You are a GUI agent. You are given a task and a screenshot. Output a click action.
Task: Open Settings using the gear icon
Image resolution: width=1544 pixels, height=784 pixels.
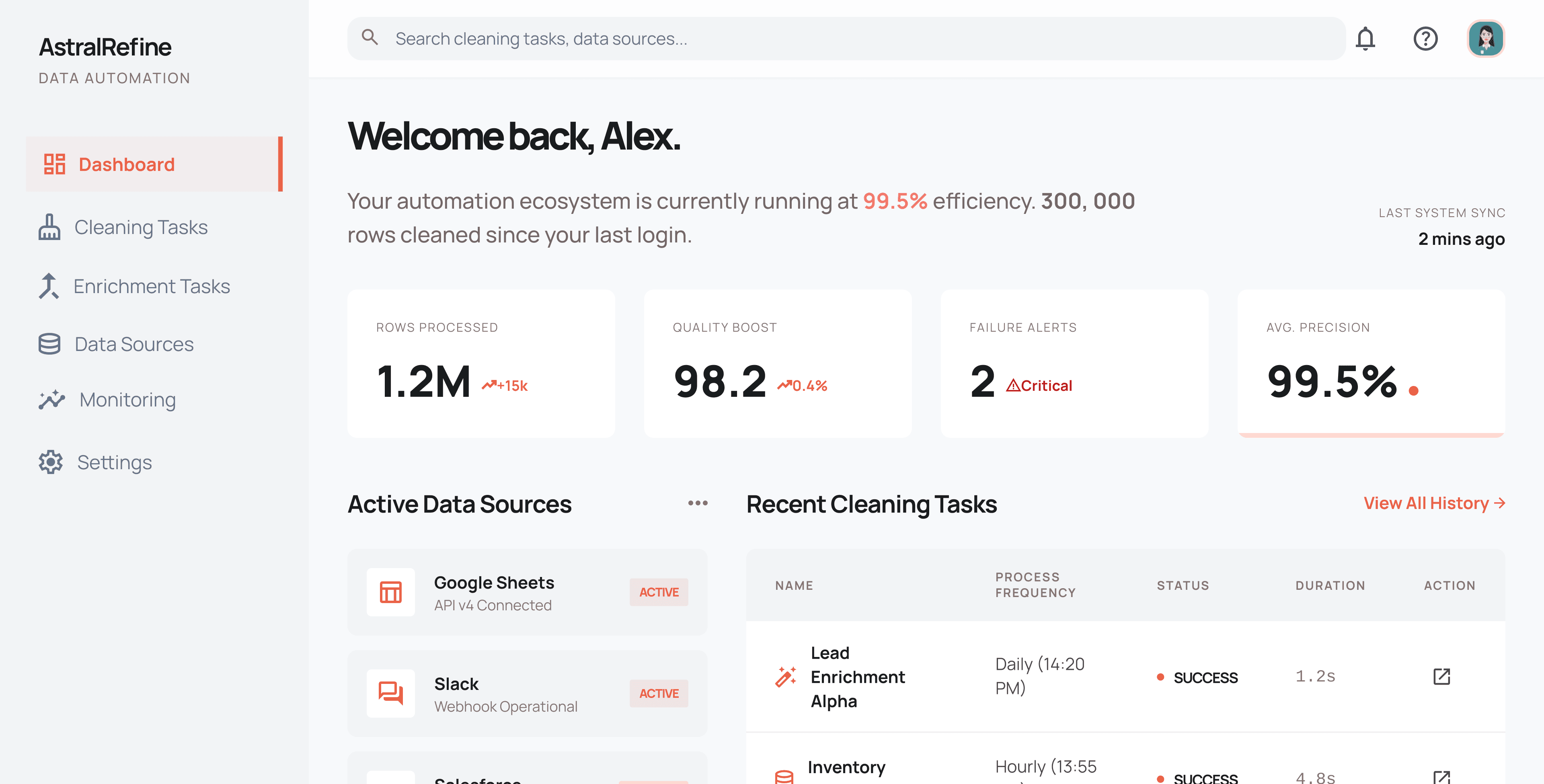click(x=50, y=462)
